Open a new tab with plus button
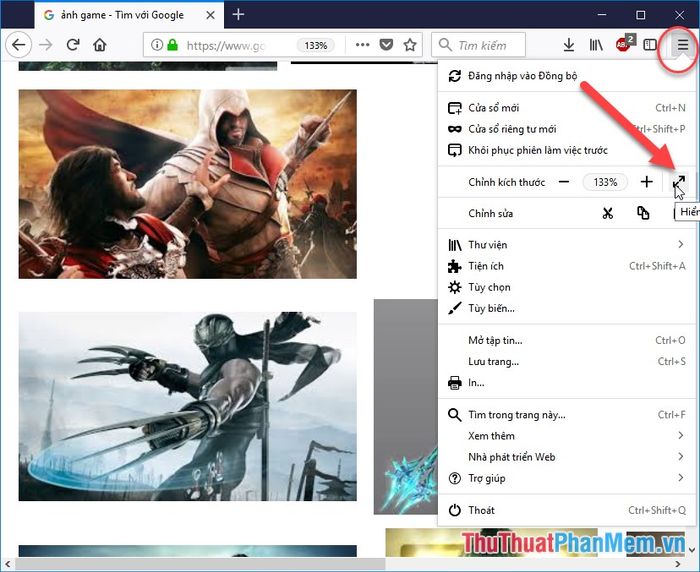This screenshot has height=572, width=700. pos(238,14)
